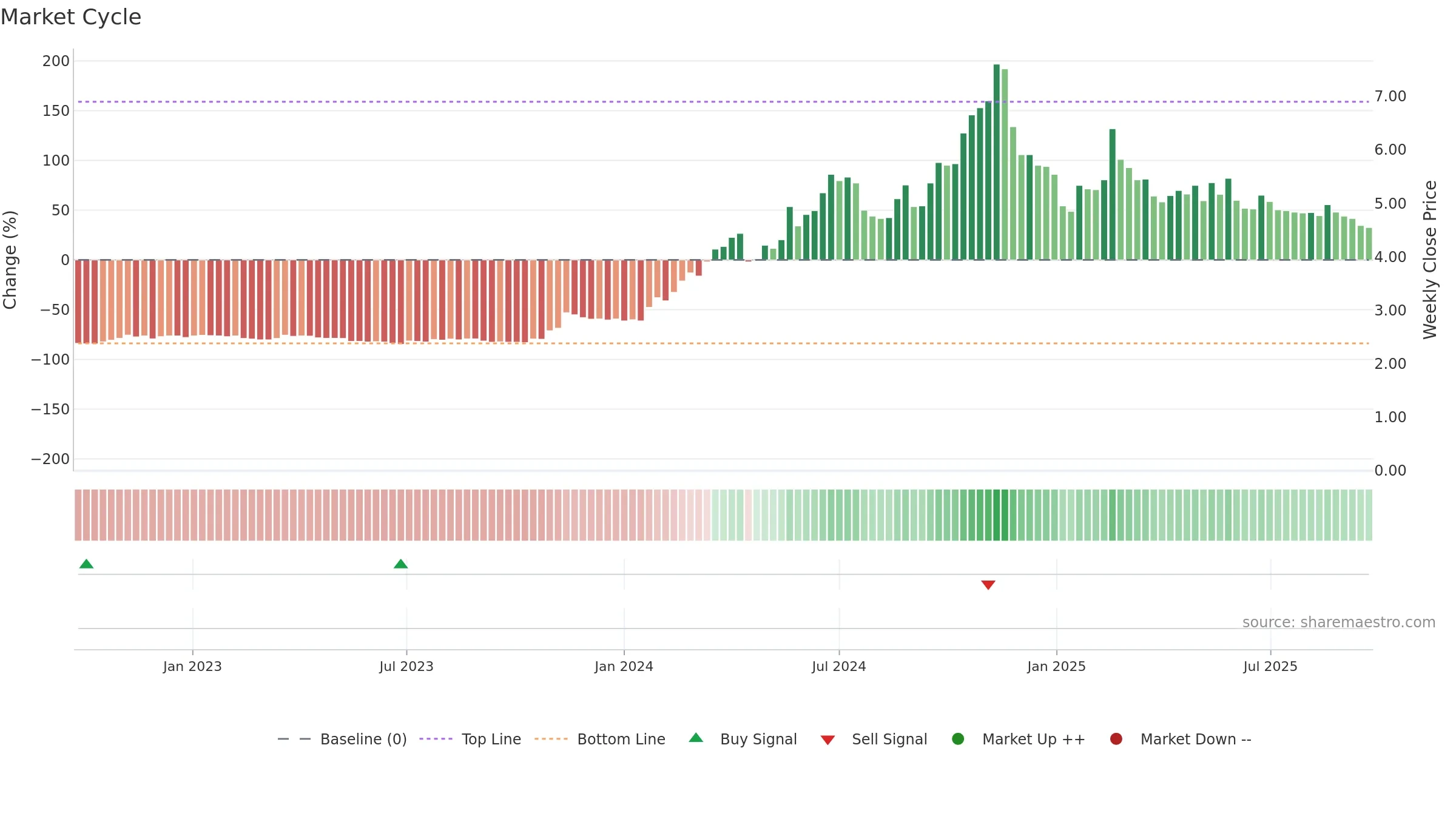This screenshot has width=1456, height=819.
Task: Click the Jul 2025 axis label
Action: pyautogui.click(x=1270, y=667)
